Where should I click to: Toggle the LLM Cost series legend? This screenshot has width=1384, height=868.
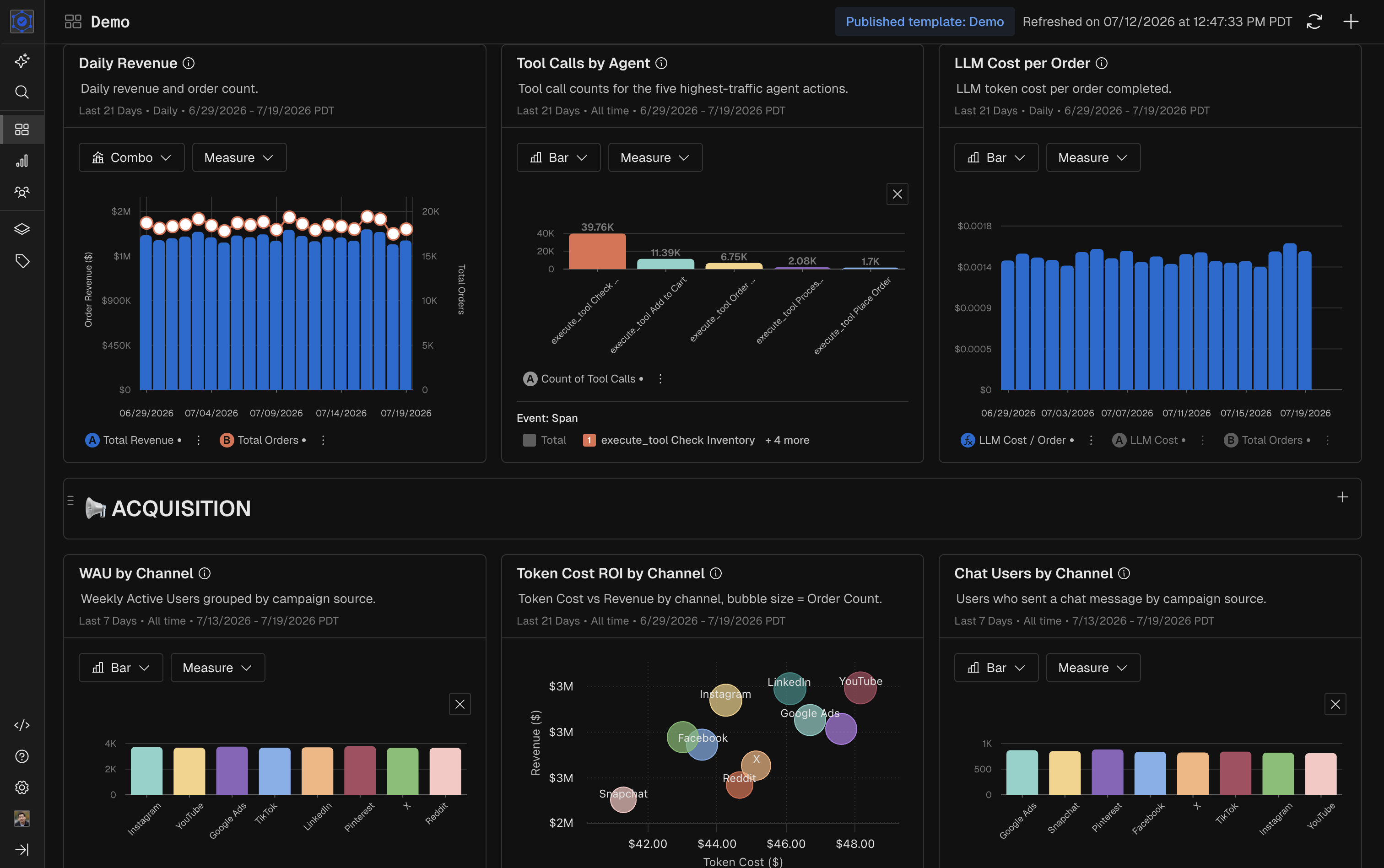tap(1149, 440)
